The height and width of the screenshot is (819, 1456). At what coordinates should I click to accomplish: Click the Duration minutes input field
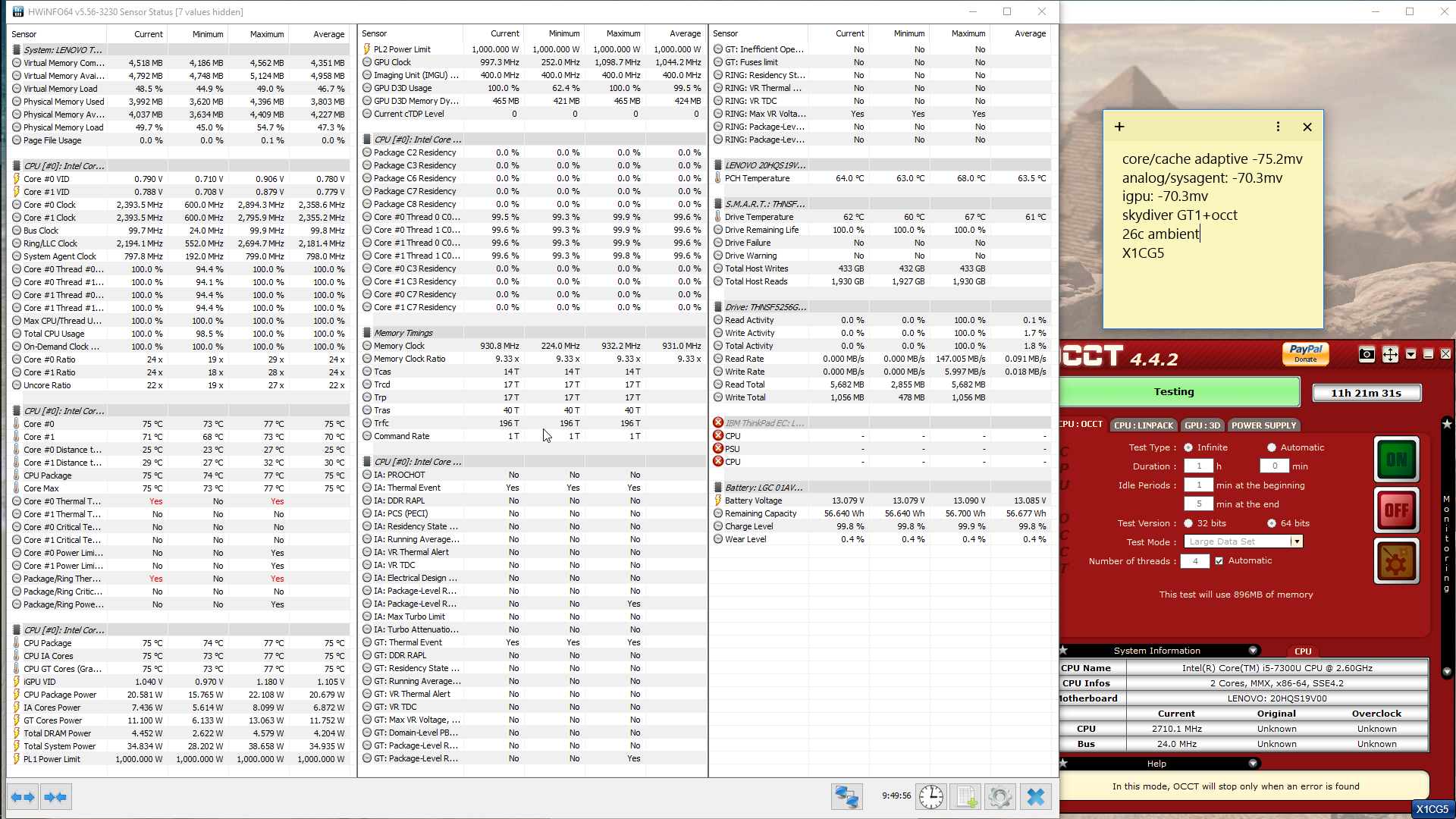[x=1275, y=466]
